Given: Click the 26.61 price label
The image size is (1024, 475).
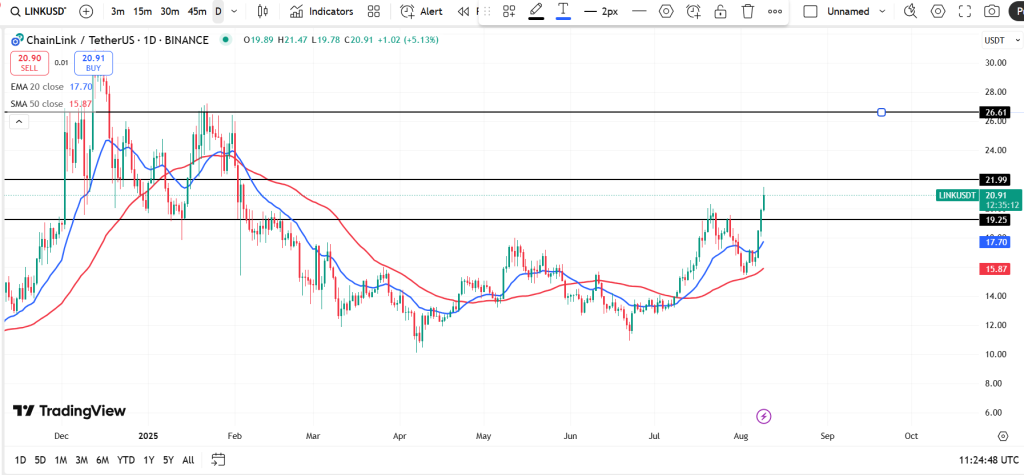Looking at the screenshot, I should 994,112.
